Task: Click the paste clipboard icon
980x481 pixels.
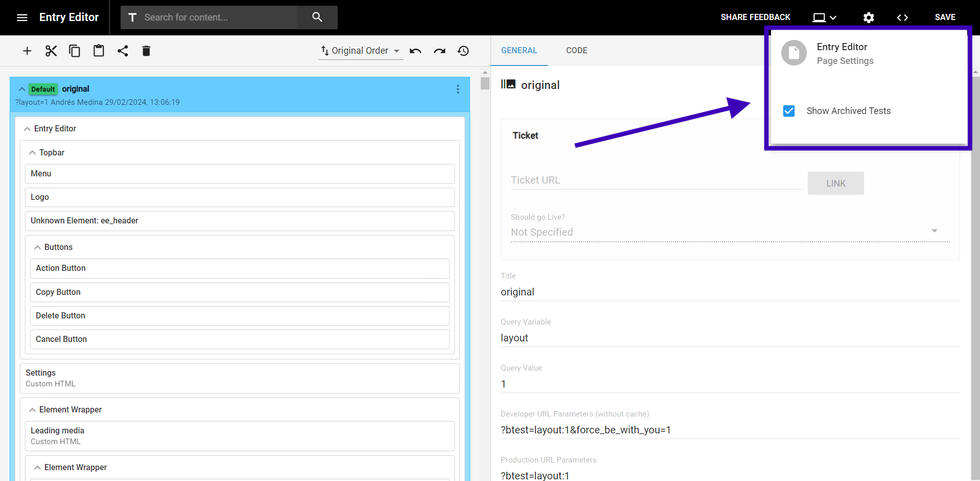Action: [x=99, y=51]
